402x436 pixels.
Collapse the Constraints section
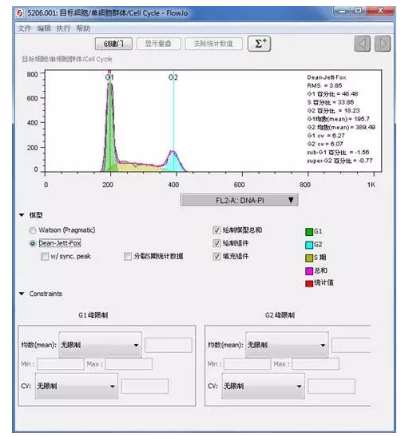point(22,294)
